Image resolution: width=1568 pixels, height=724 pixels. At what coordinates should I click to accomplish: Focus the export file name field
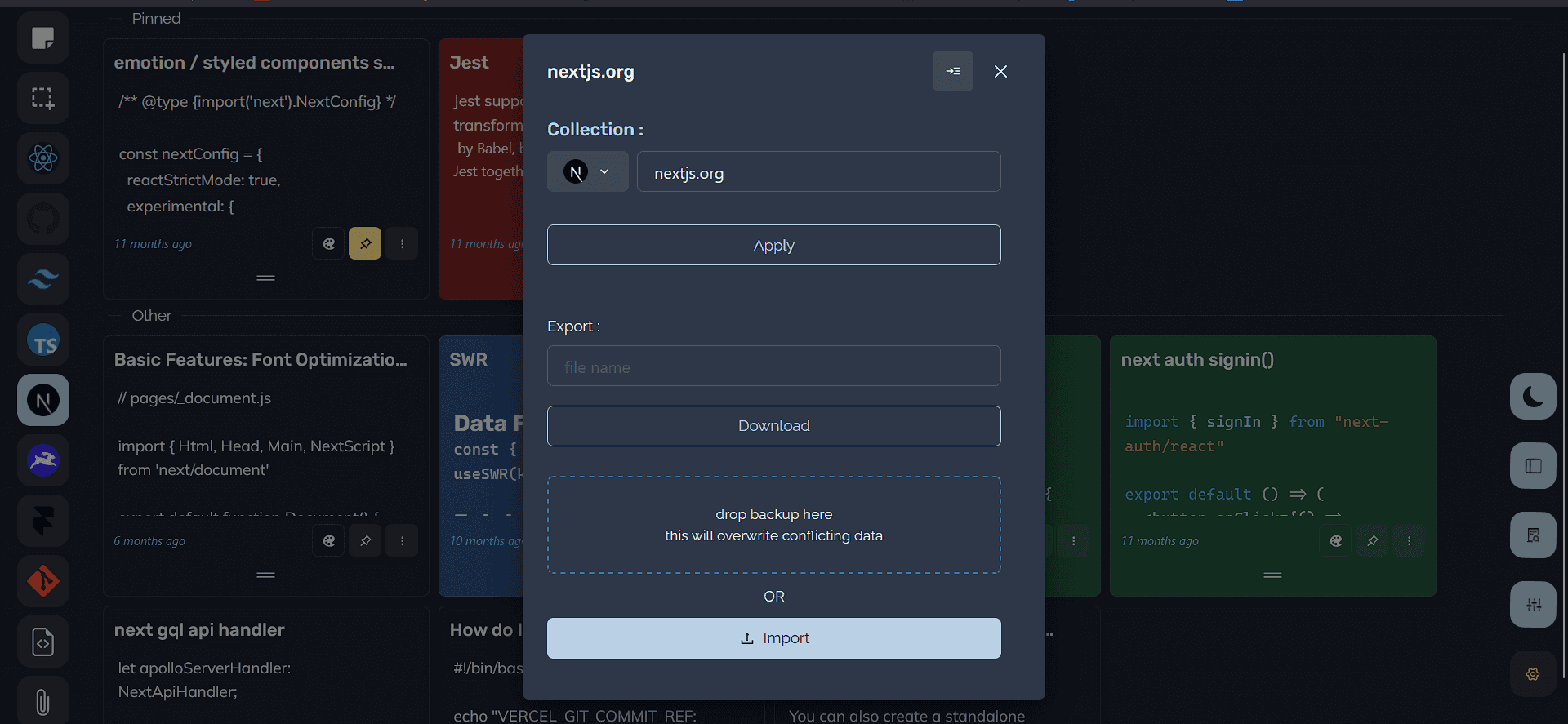point(774,366)
